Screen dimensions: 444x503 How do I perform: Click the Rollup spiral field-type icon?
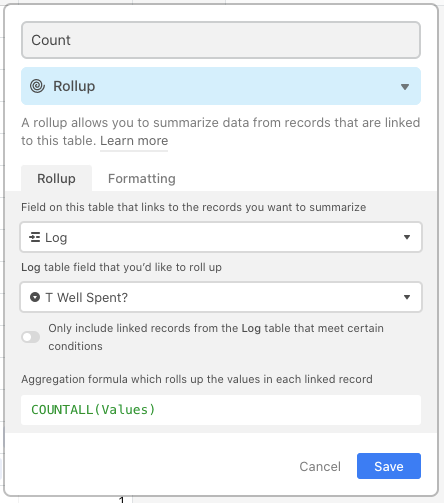click(37, 86)
